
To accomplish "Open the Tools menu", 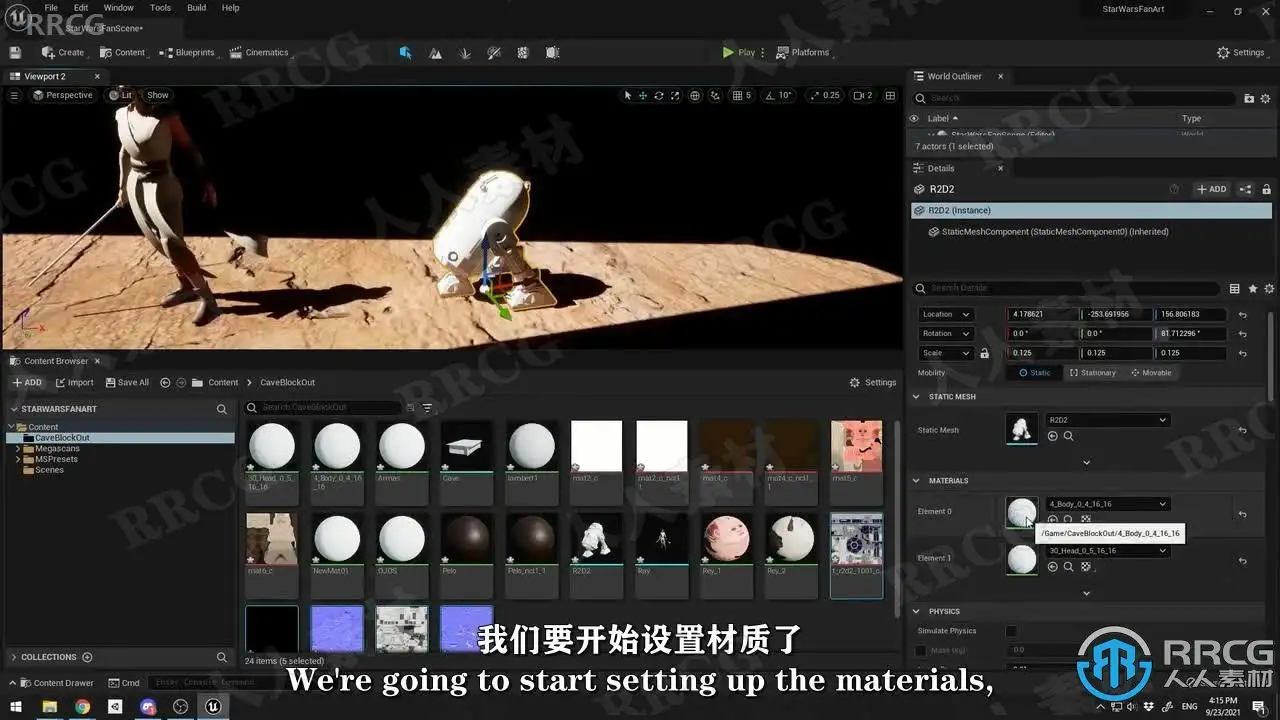I will point(160,8).
